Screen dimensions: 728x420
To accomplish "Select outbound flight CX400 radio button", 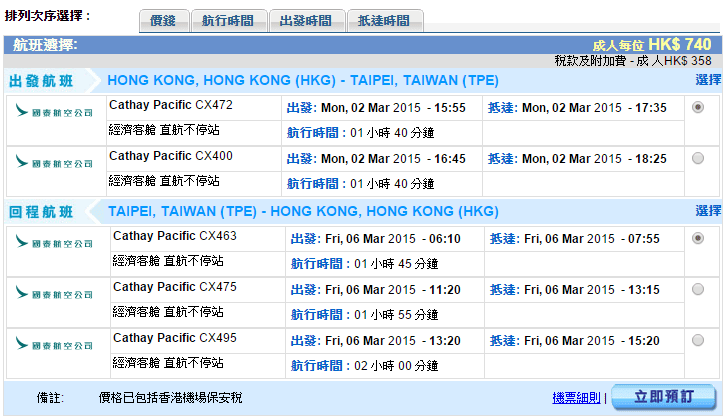I will 697,157.
